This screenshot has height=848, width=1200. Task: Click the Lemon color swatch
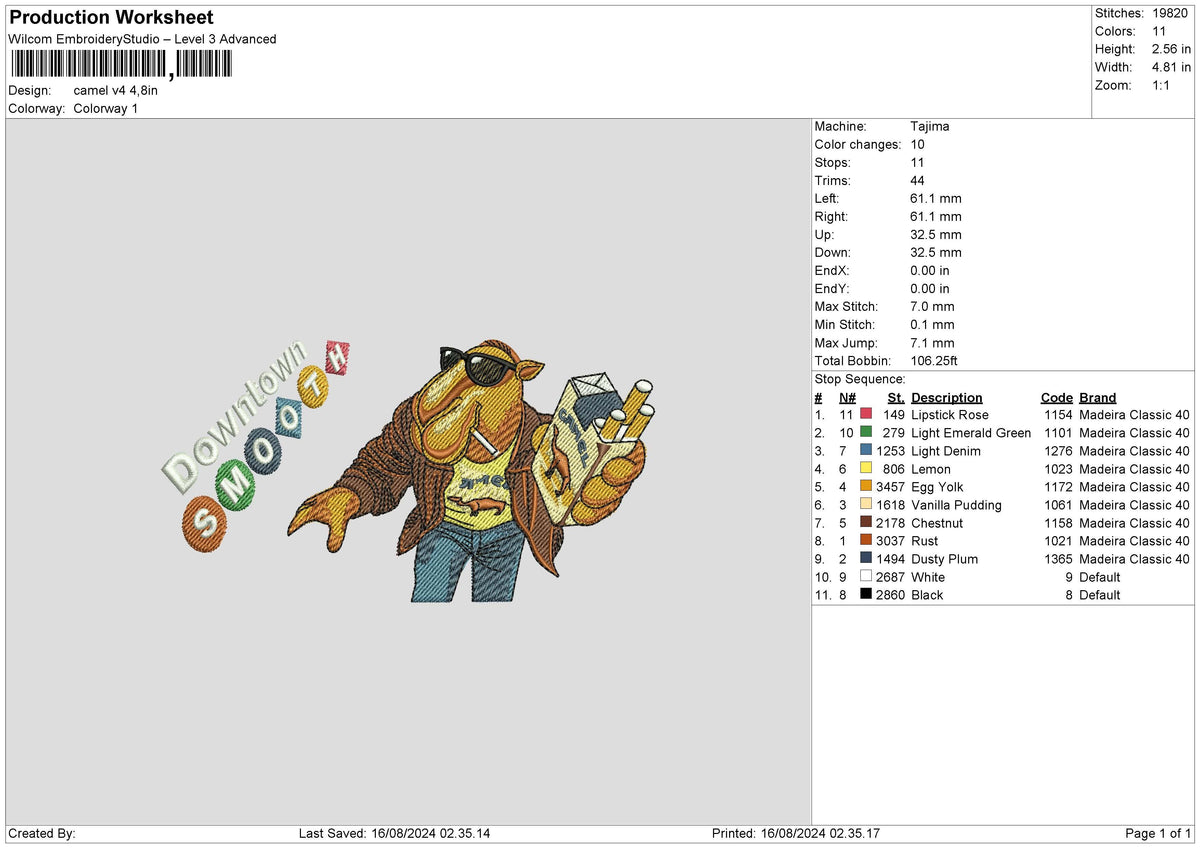click(866, 469)
